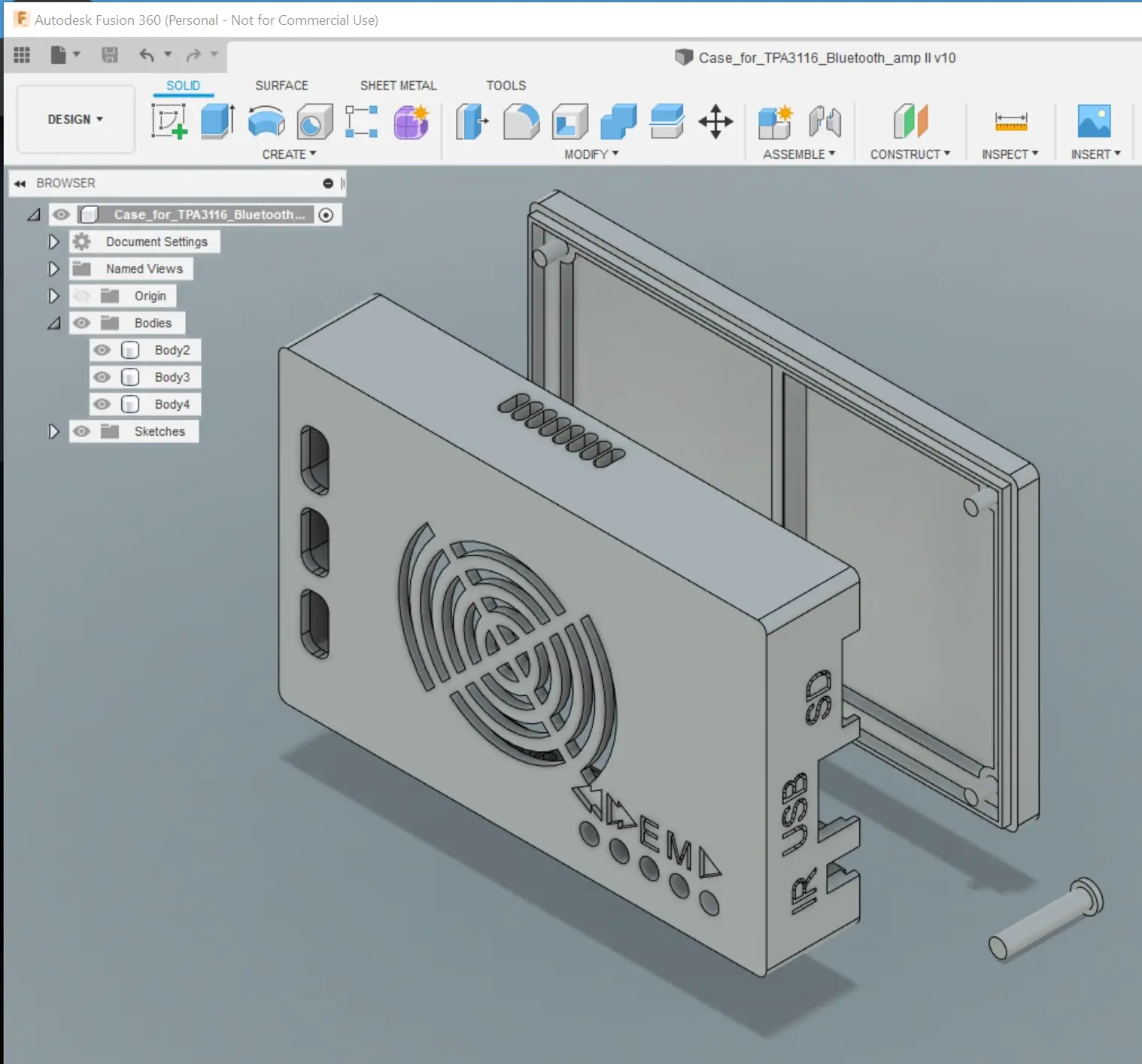Hide Body2 using its eye icon
This screenshot has height=1064, width=1142.
point(102,350)
